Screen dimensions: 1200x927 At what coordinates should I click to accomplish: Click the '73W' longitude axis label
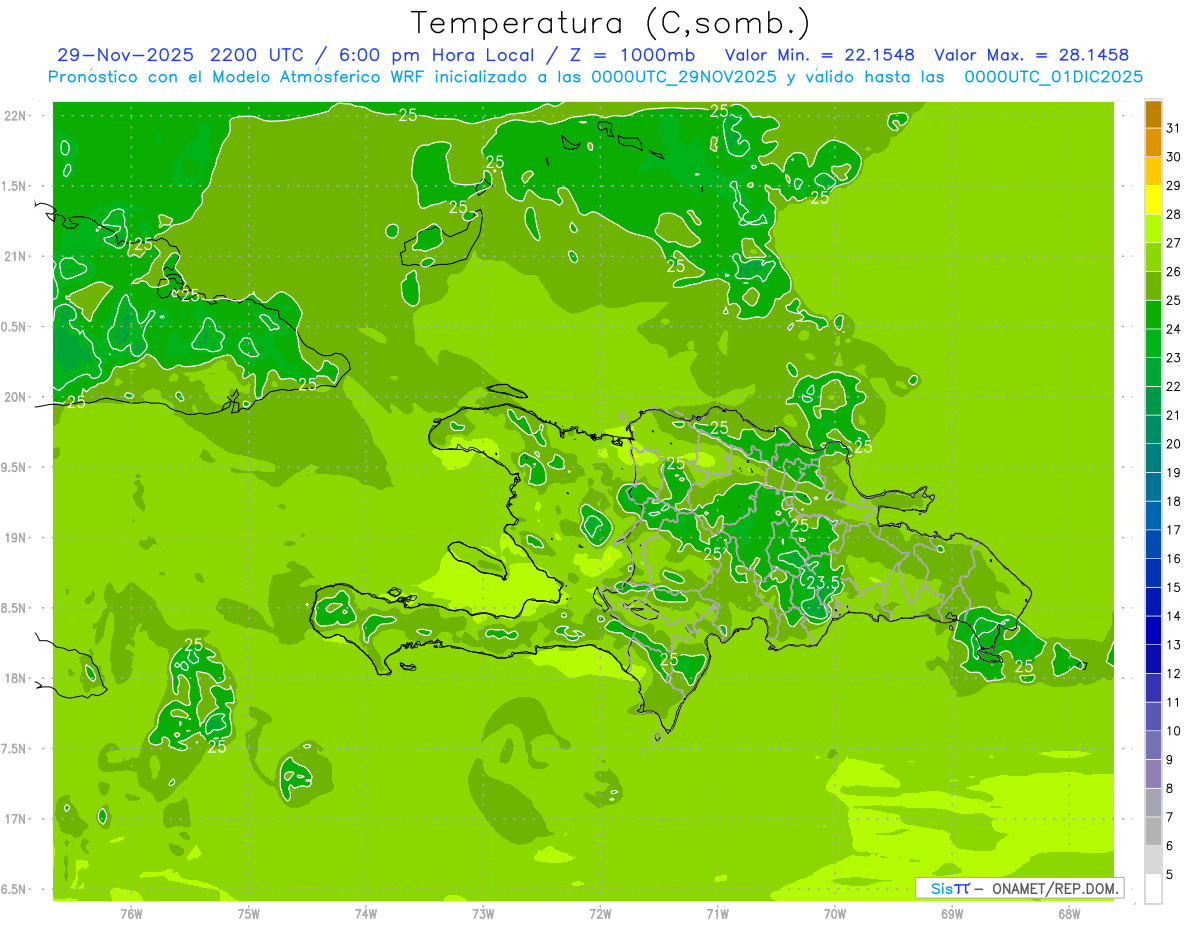point(483,913)
